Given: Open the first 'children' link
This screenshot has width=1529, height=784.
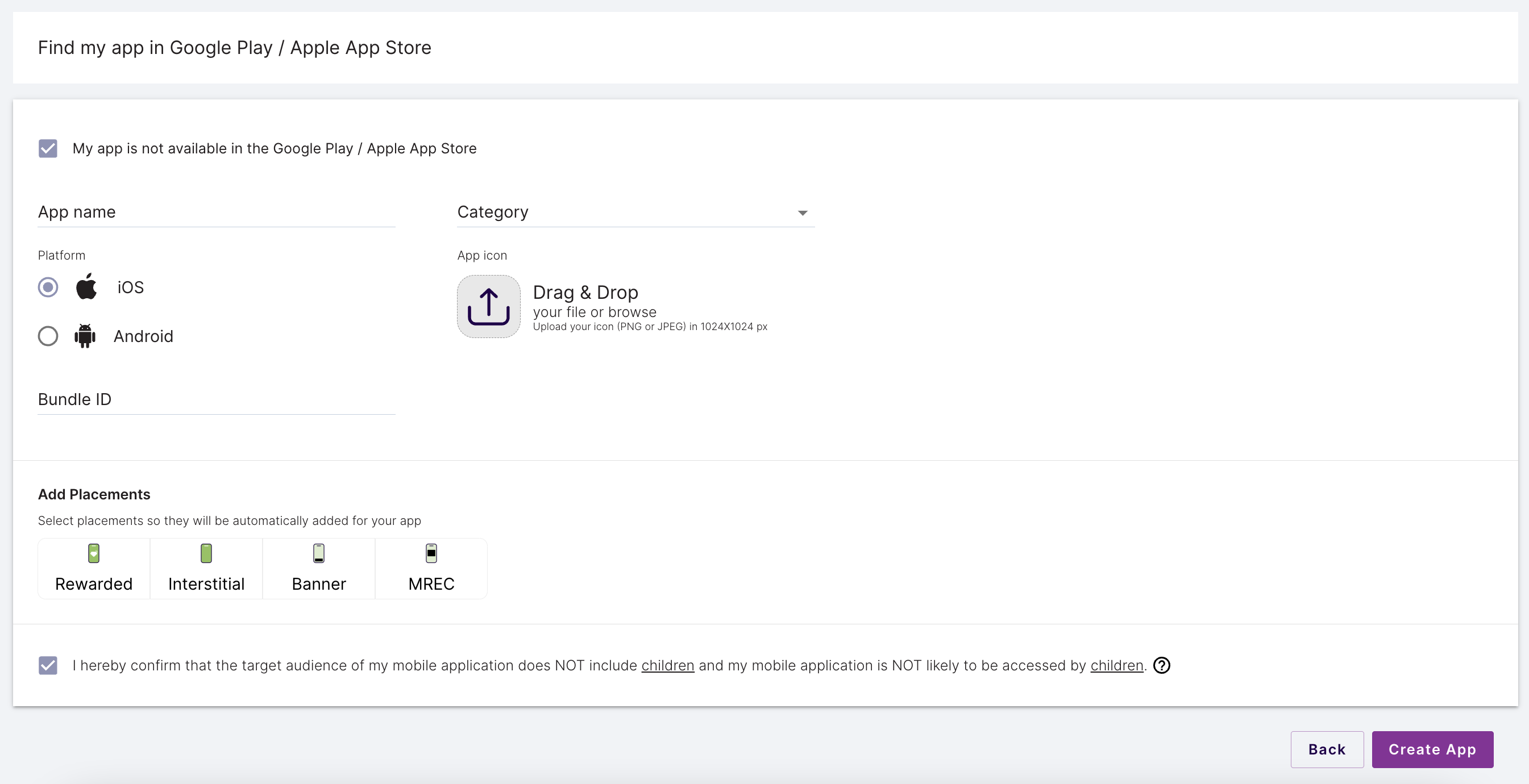Looking at the screenshot, I should pyautogui.click(x=668, y=665).
